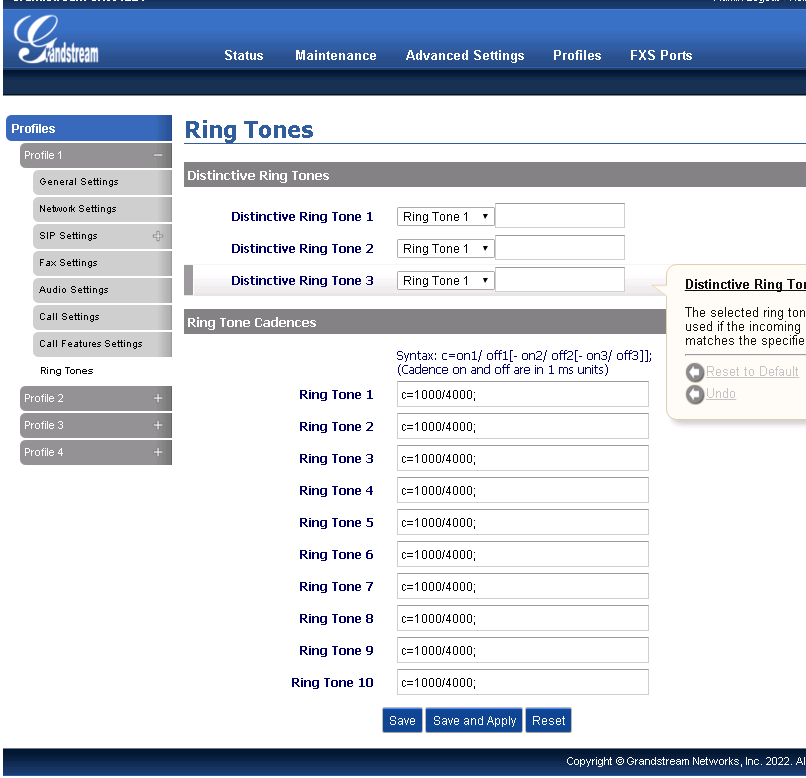Focus Distinctive Ring Tone 3 caller ID field

560,280
